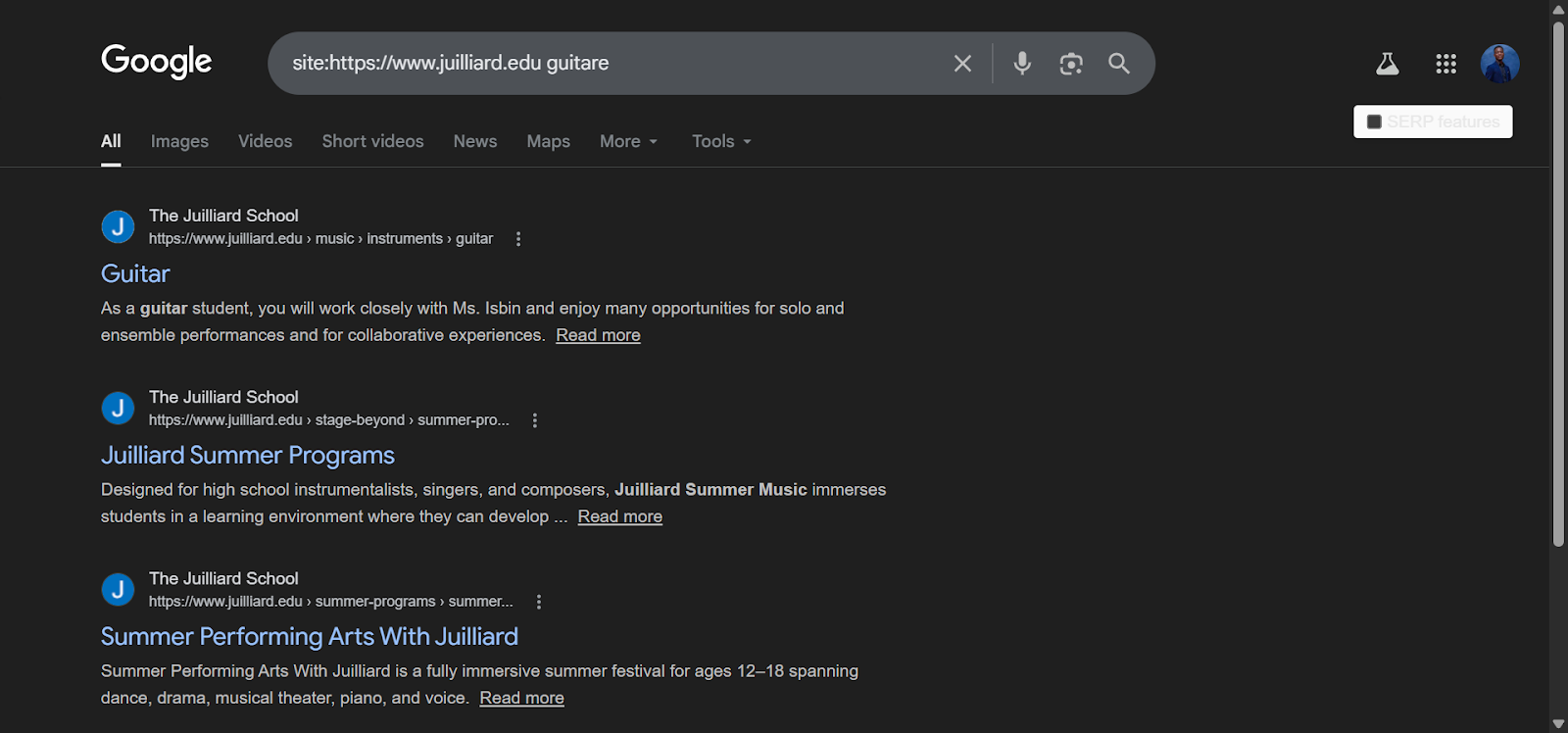
Task: Click the Juilliard favicon beside the Summer Programs result
Action: [x=118, y=408]
